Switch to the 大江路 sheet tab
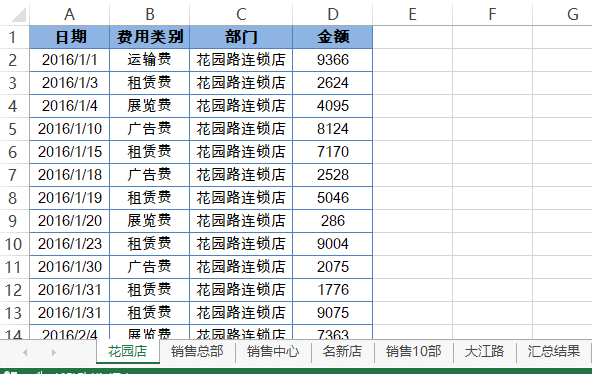 pyautogui.click(x=484, y=352)
